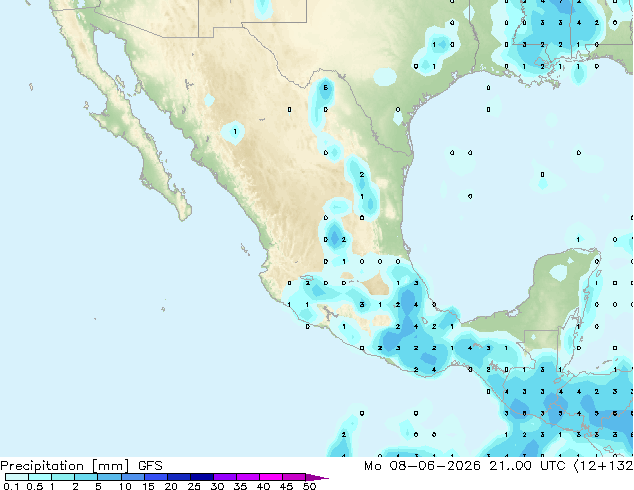Click the 'Mo' weekday abbreviation
Screen dimensions: 634x490
[372, 466]
